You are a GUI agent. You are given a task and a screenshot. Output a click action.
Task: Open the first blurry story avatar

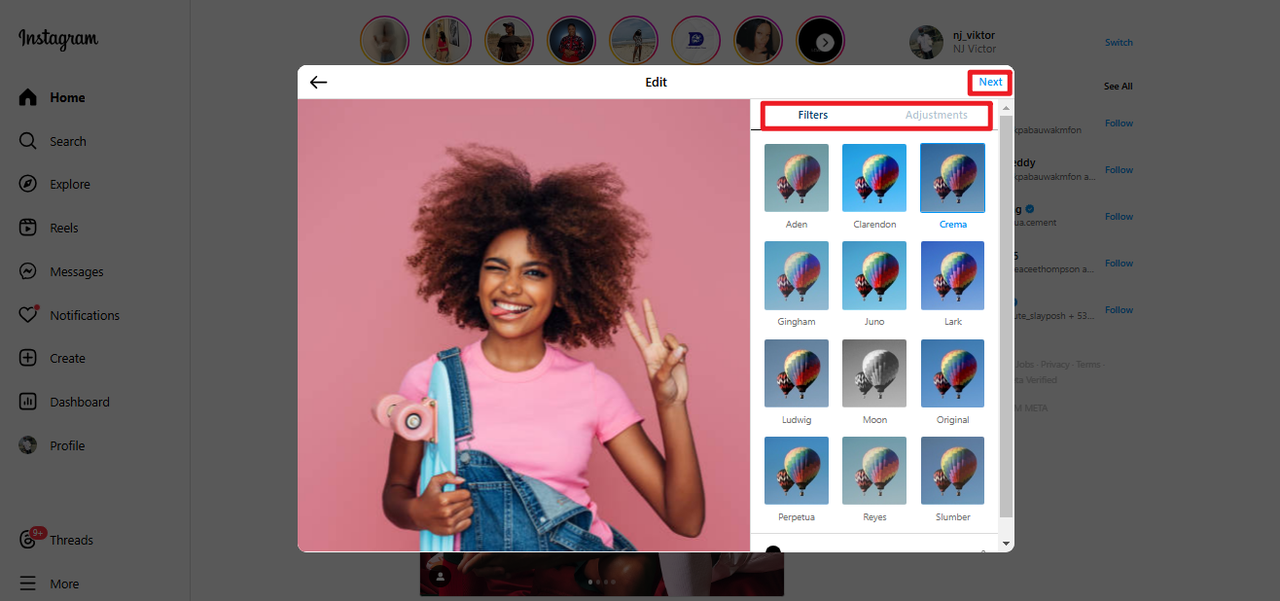pyautogui.click(x=384, y=40)
